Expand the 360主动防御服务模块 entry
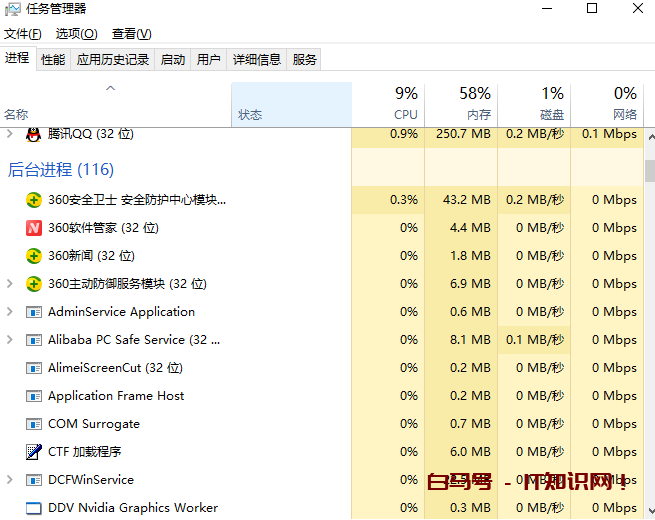655x520 pixels. click(10, 284)
